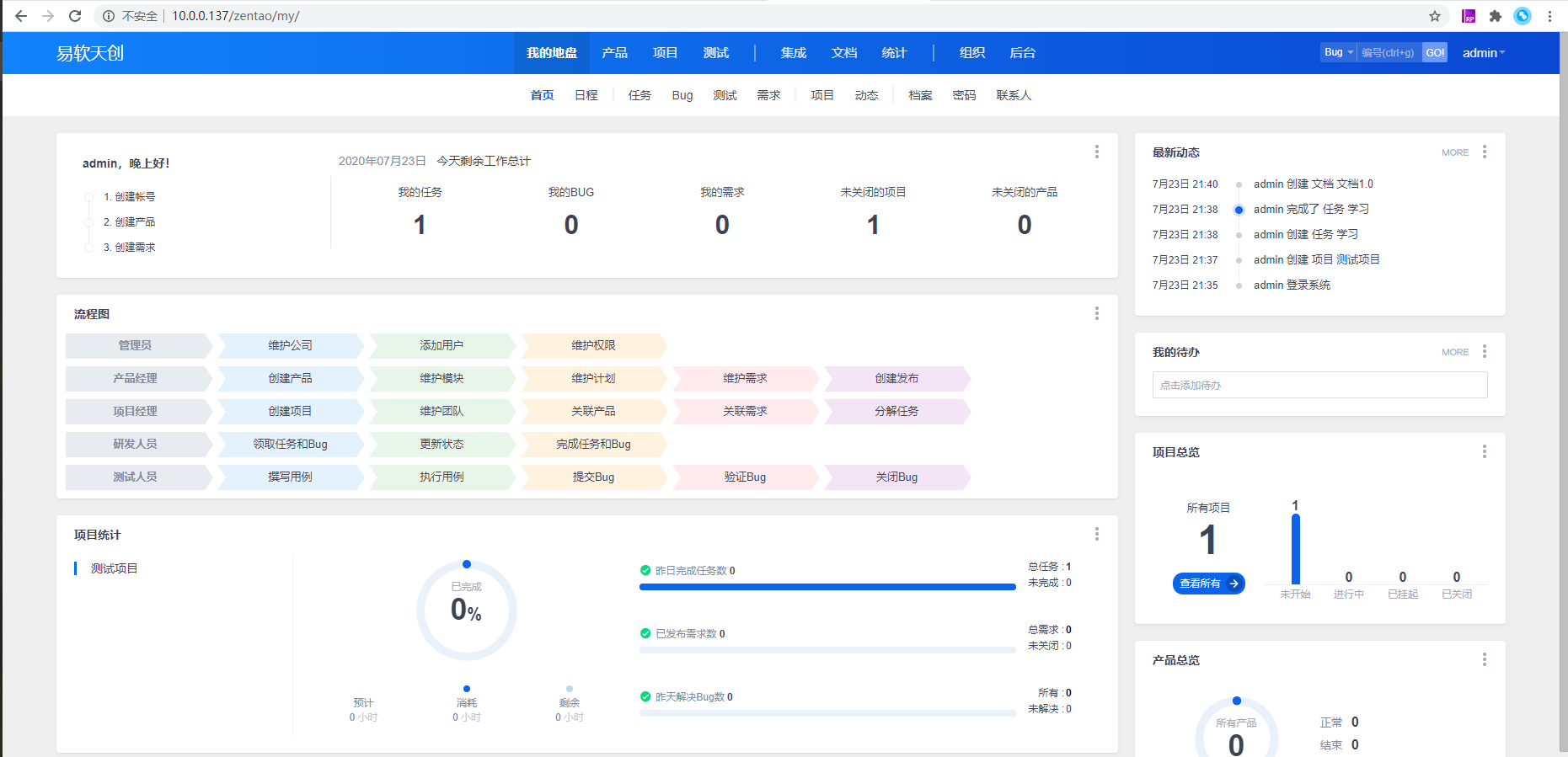Click 维护权限 in the flowchart
The width and height of the screenshot is (1568, 757).
(593, 345)
